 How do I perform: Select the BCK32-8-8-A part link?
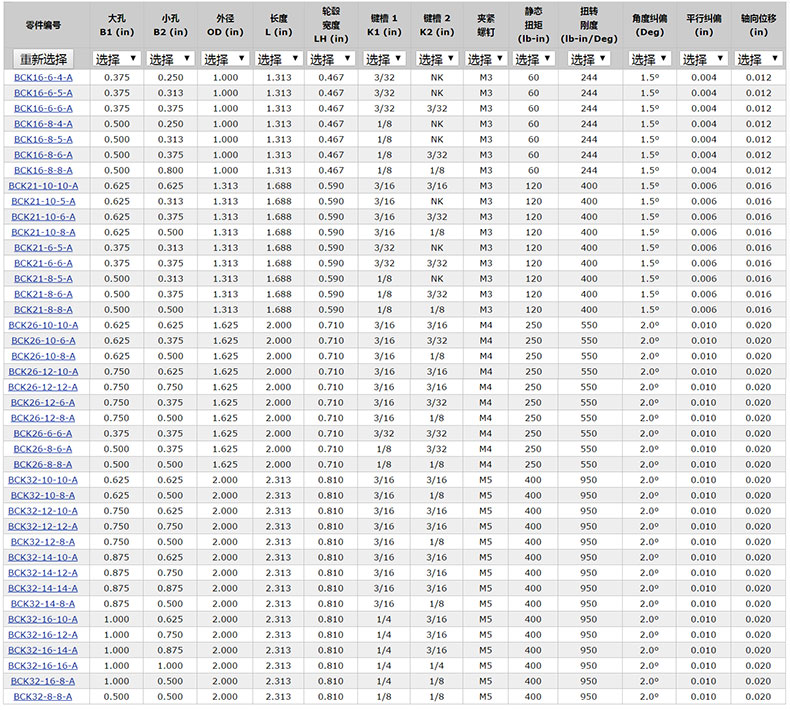tap(43, 696)
